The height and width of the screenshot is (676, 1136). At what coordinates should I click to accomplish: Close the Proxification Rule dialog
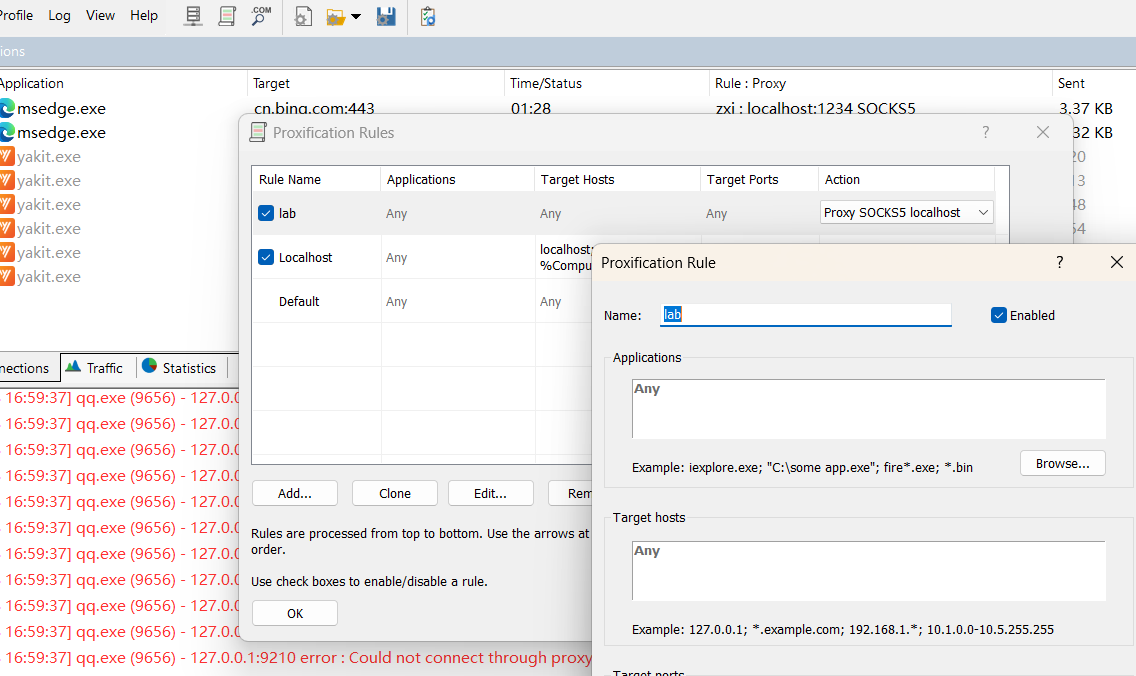[x=1116, y=262]
